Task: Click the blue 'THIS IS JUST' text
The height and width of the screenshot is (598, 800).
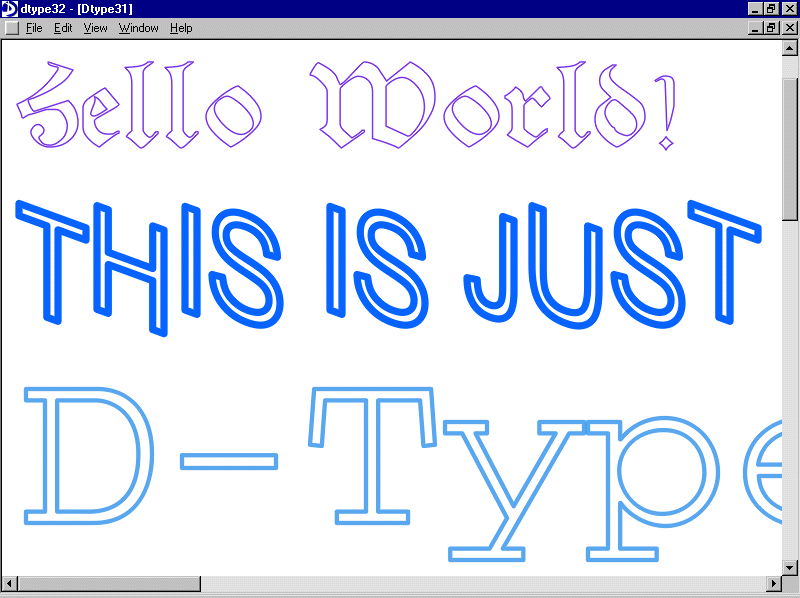Action: [x=389, y=268]
